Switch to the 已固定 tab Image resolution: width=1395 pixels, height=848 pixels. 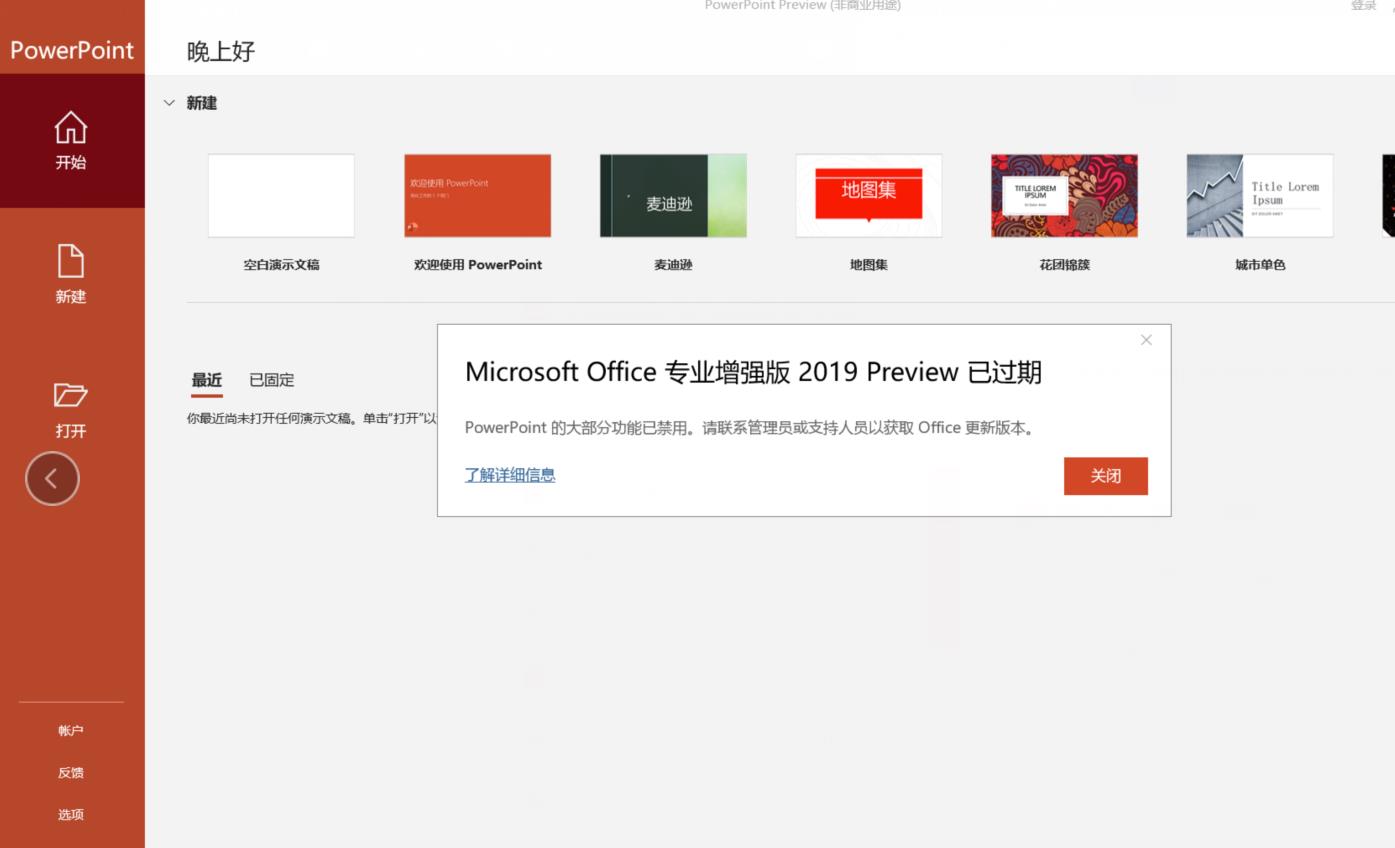pos(270,380)
